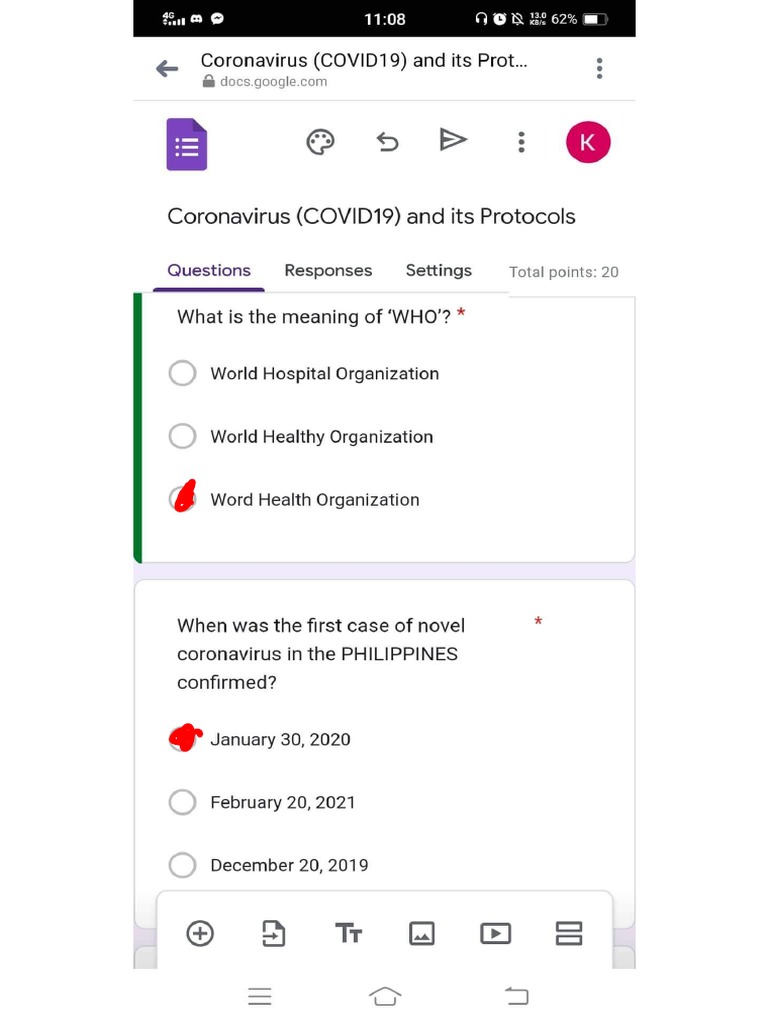768x1024 pixels.
Task: Open the K account avatar
Action: pos(588,142)
